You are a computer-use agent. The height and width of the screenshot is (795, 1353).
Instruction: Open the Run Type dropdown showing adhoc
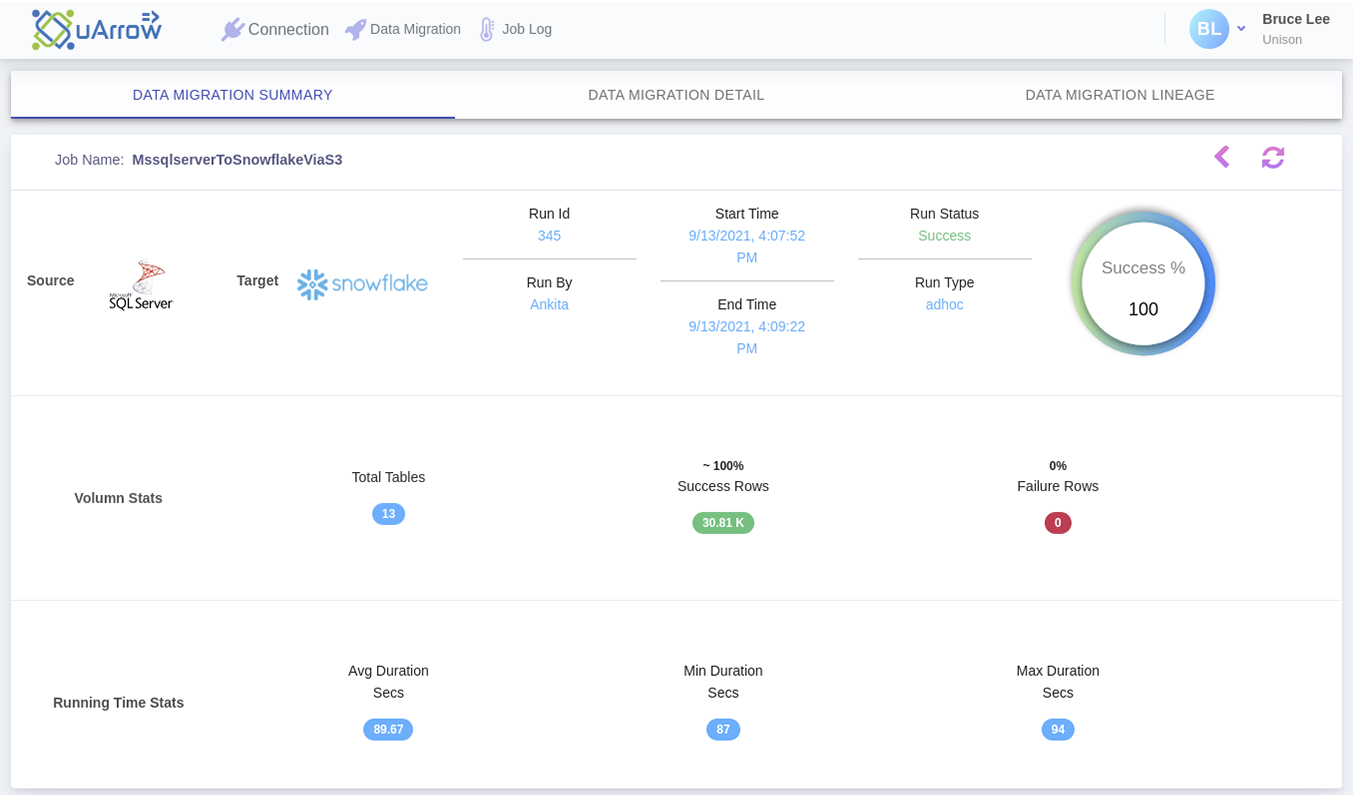coord(944,304)
